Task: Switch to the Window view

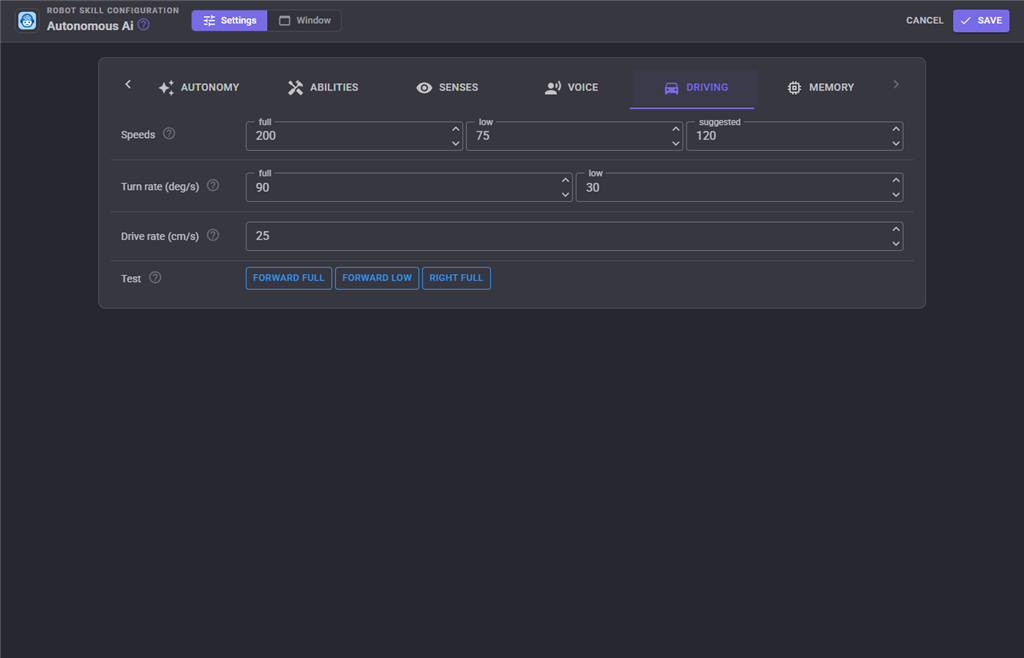Action: tap(304, 20)
